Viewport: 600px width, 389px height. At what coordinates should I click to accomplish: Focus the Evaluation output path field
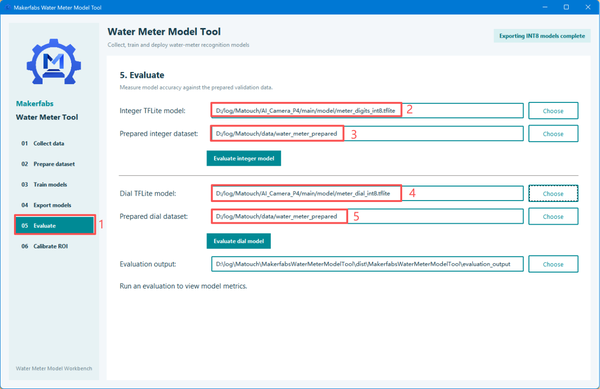(367, 264)
